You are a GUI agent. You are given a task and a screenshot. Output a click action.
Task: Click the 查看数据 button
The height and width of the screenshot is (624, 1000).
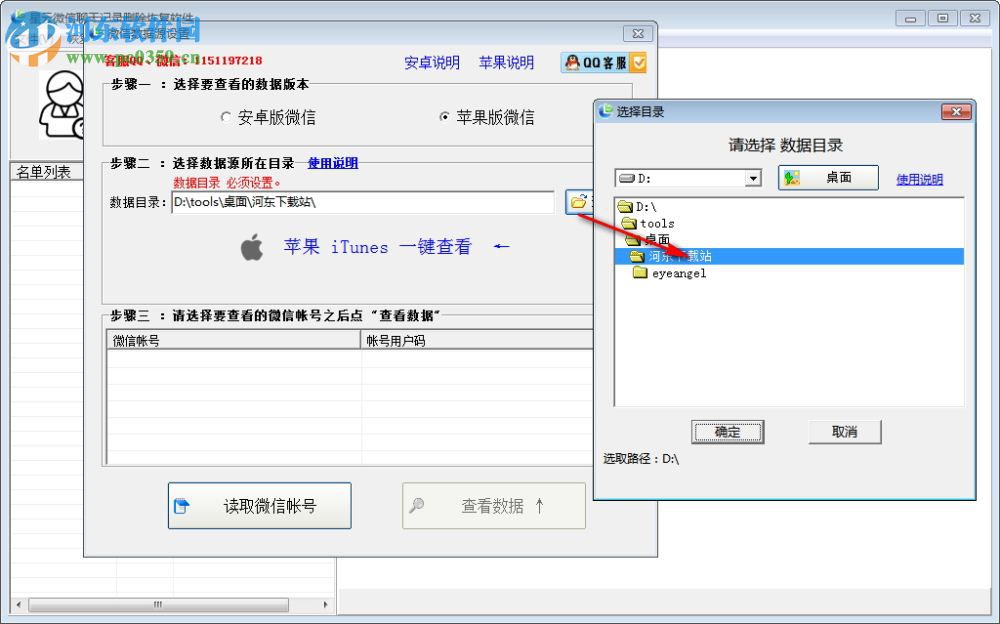click(494, 505)
